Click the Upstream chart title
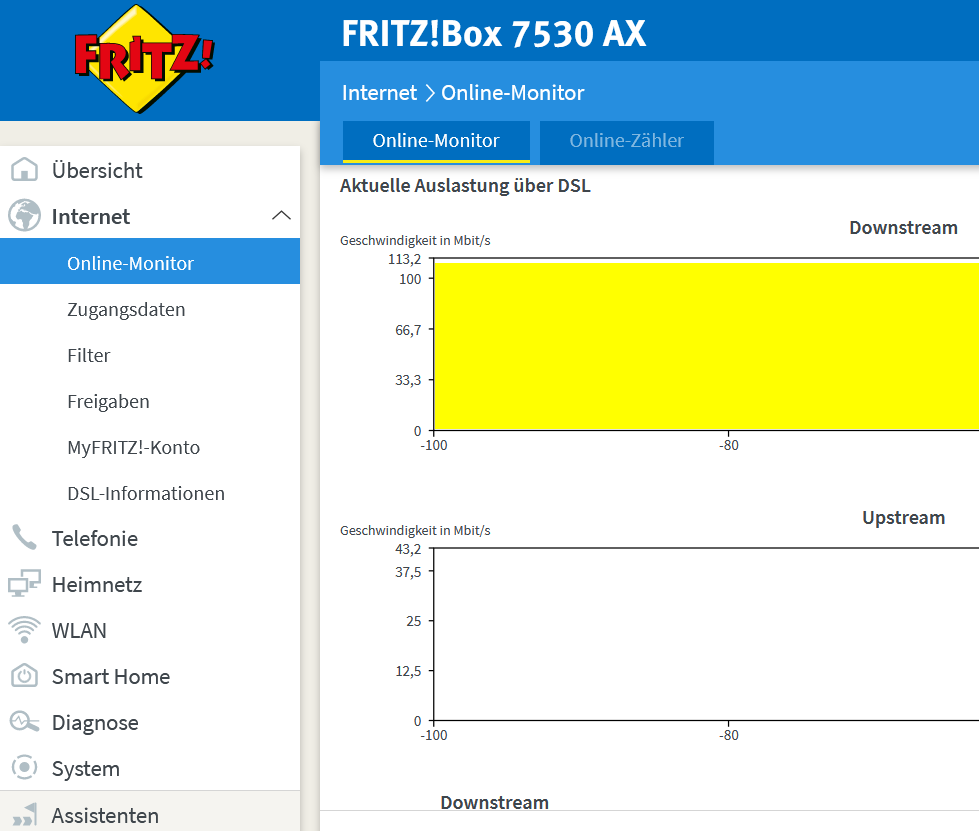This screenshot has height=831, width=979. pyautogui.click(x=903, y=518)
